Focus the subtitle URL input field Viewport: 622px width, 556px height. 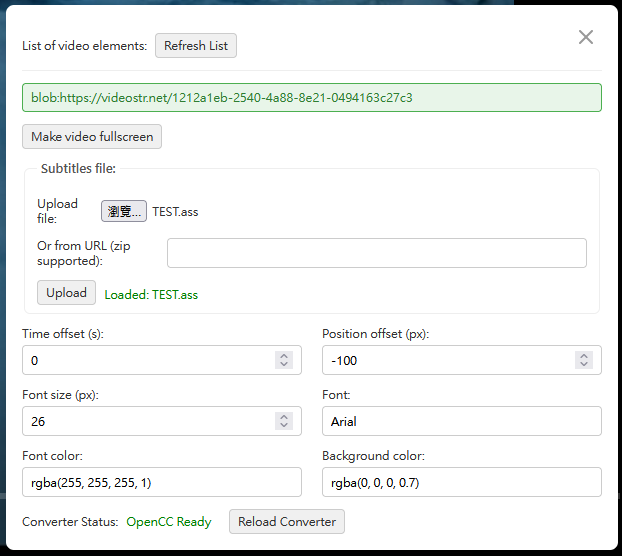coord(376,253)
